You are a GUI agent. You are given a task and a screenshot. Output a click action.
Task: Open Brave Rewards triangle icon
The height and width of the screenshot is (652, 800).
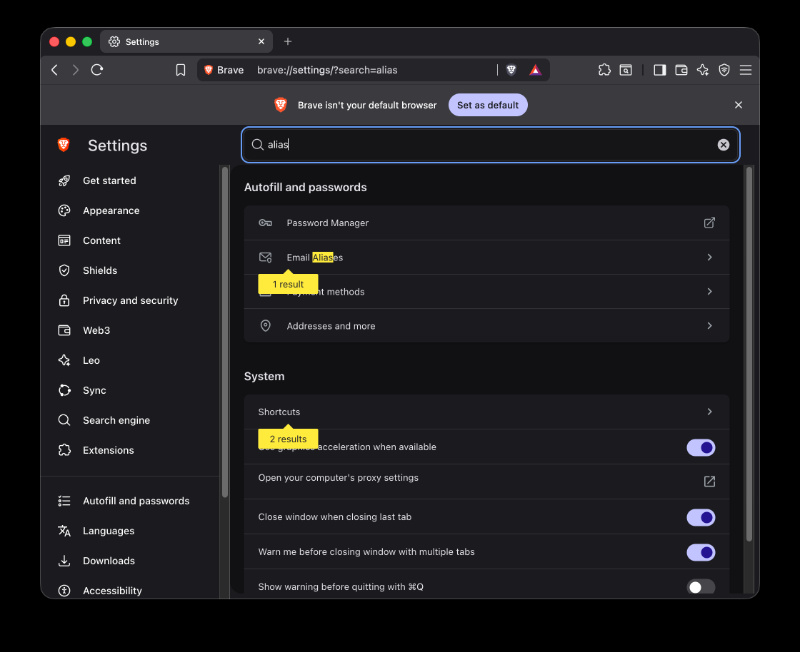pyautogui.click(x=535, y=70)
